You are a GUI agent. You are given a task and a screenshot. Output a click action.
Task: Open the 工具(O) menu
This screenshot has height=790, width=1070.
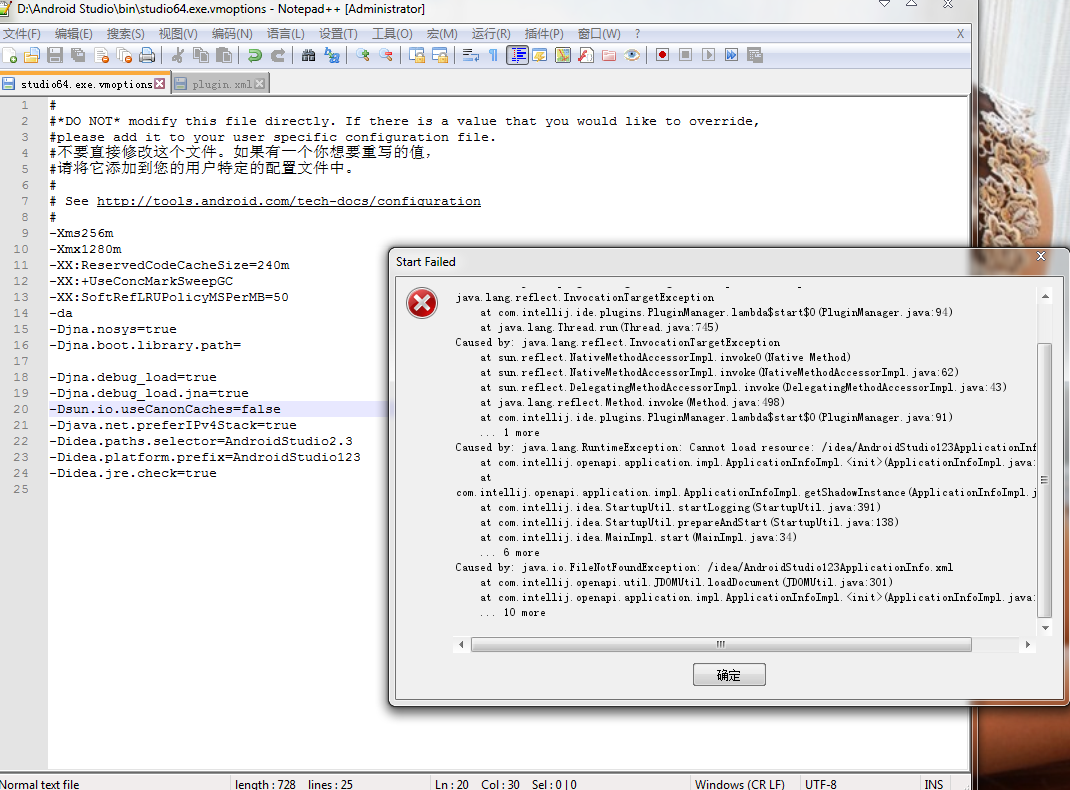coord(392,33)
